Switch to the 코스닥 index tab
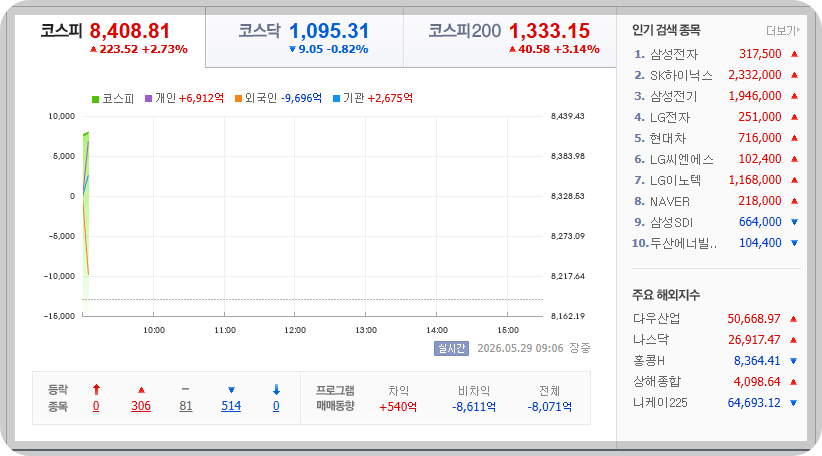This screenshot has height=456, width=822. pyautogui.click(x=305, y=38)
